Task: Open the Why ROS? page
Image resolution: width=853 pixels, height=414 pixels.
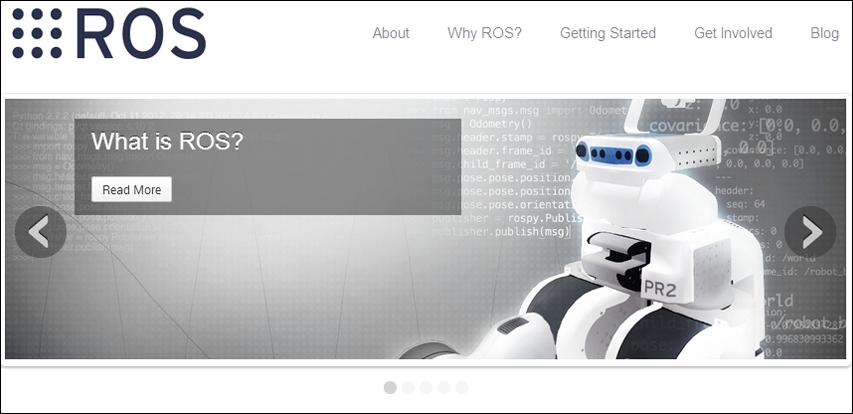Action: (x=484, y=33)
